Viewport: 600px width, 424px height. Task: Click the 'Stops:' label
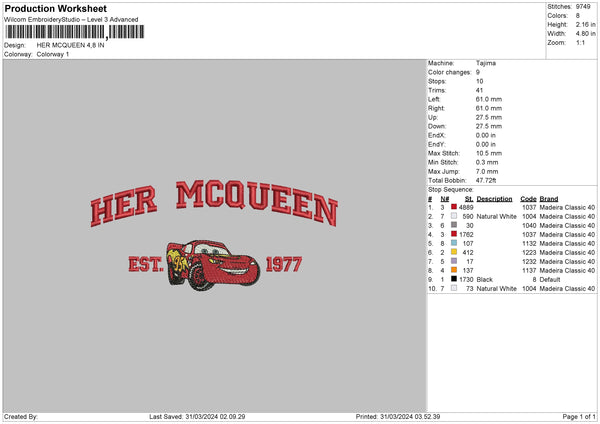point(437,81)
